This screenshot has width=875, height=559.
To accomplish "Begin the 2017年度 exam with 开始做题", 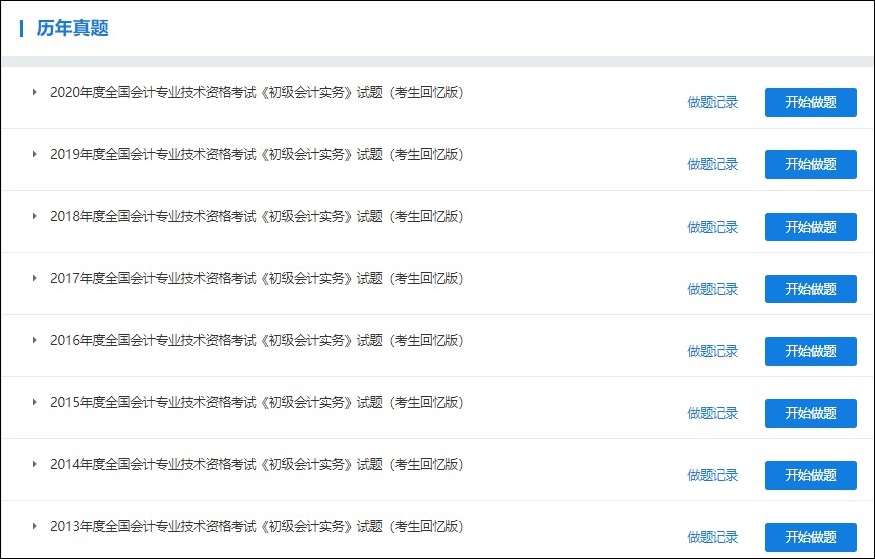I will coord(810,289).
